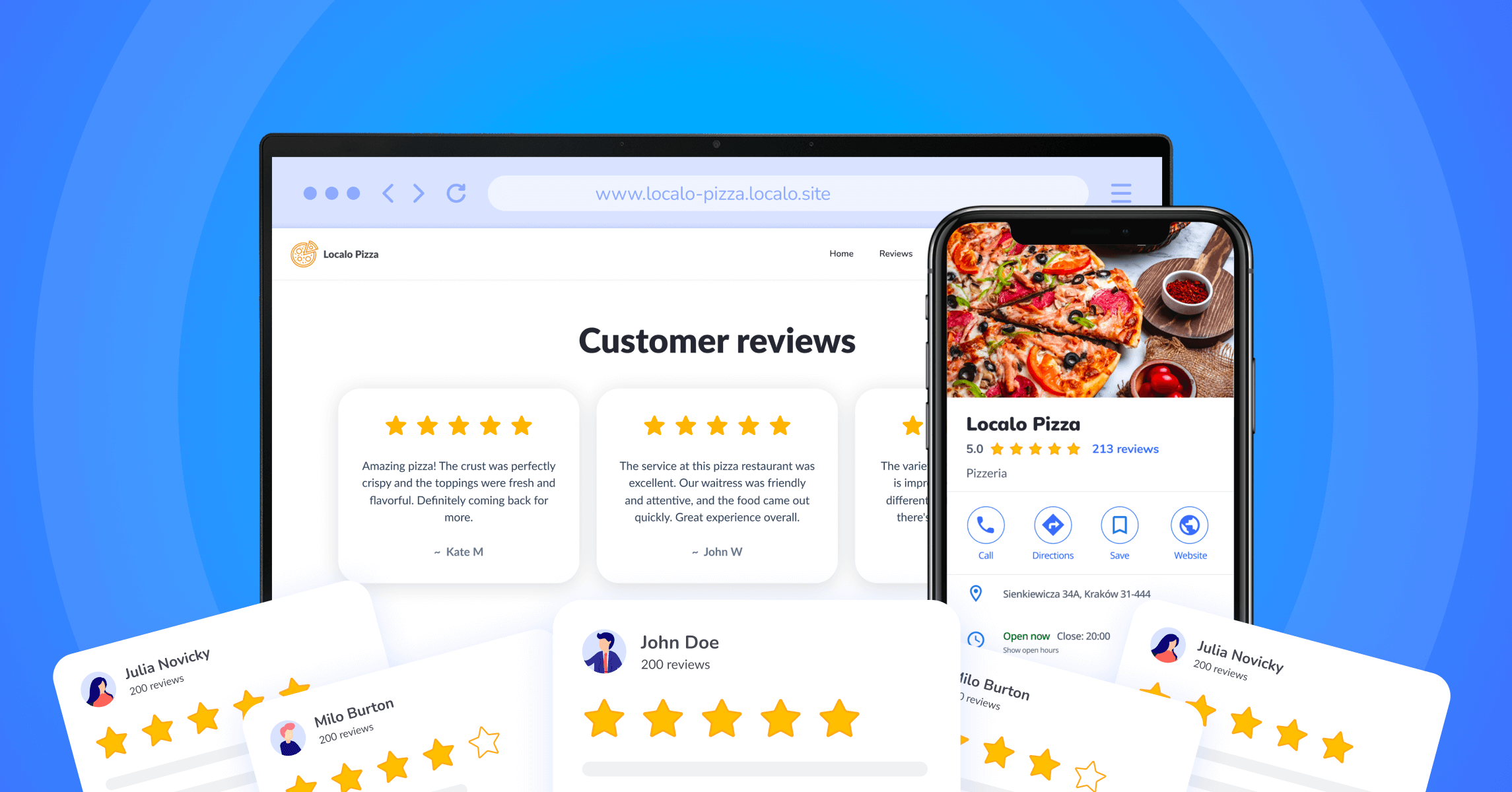Viewport: 1512px width, 792px height.
Task: Click the Home menu item
Action: pyautogui.click(x=840, y=254)
